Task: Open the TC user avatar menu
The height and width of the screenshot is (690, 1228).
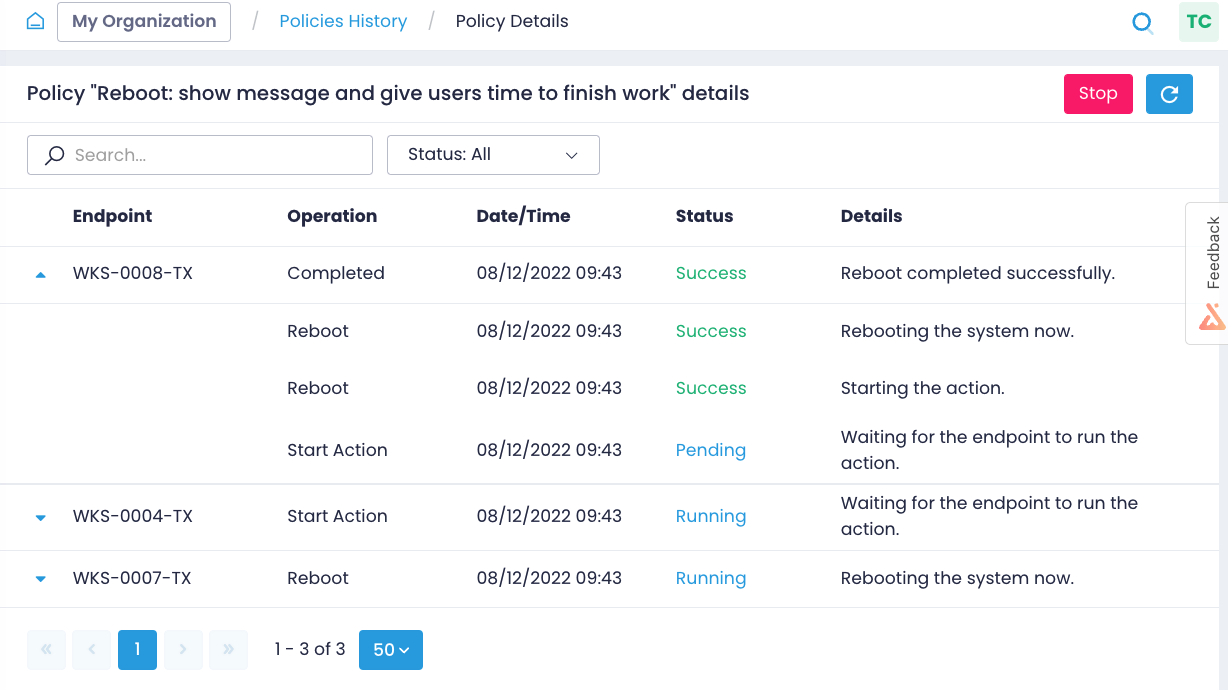Action: point(1199,22)
